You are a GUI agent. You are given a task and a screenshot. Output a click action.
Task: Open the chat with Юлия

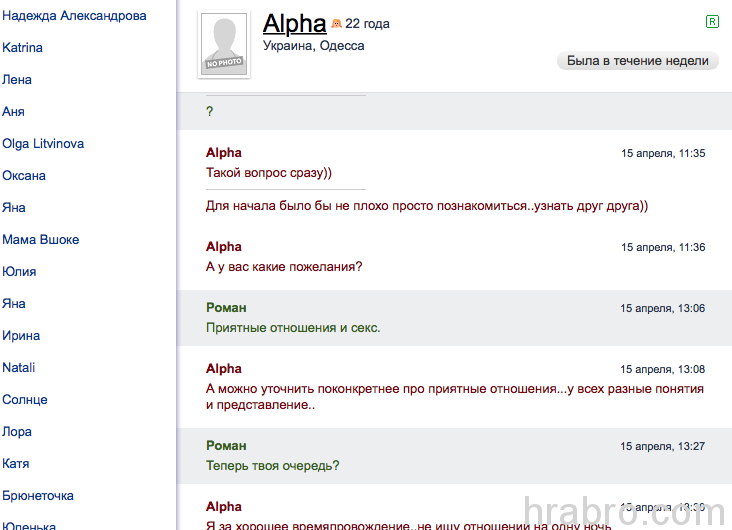tap(19, 272)
